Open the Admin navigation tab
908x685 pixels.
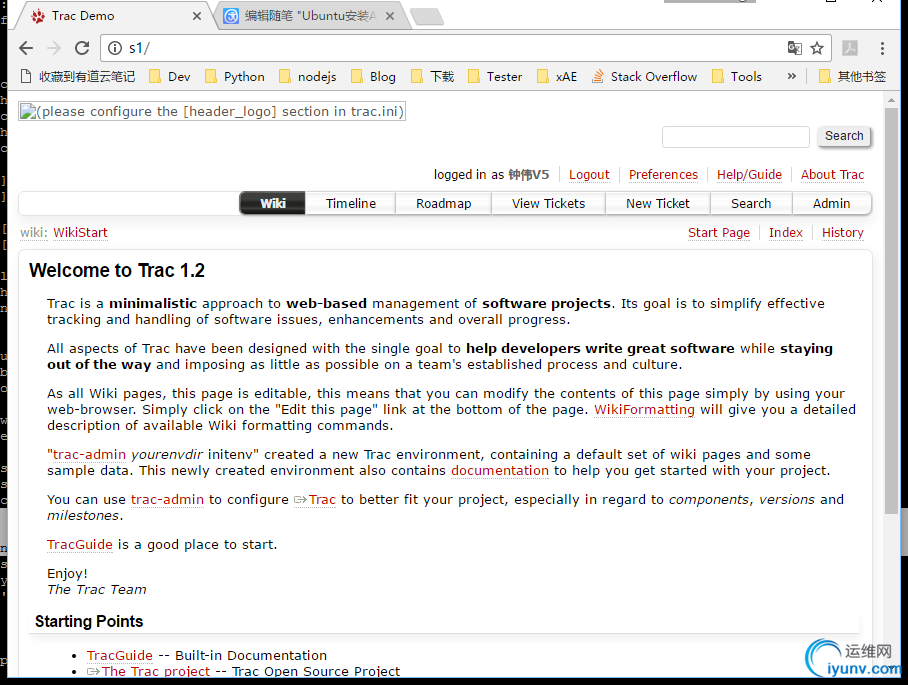tap(832, 203)
